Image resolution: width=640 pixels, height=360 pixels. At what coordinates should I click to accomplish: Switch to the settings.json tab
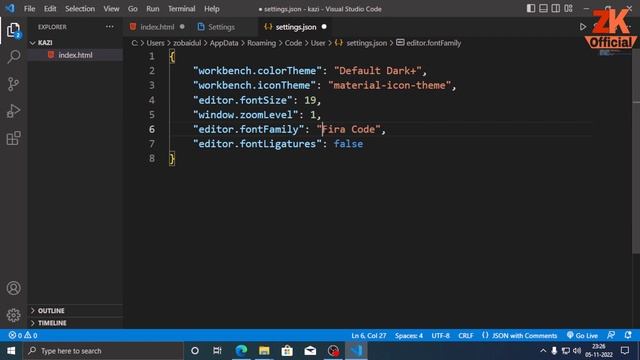coord(296,27)
